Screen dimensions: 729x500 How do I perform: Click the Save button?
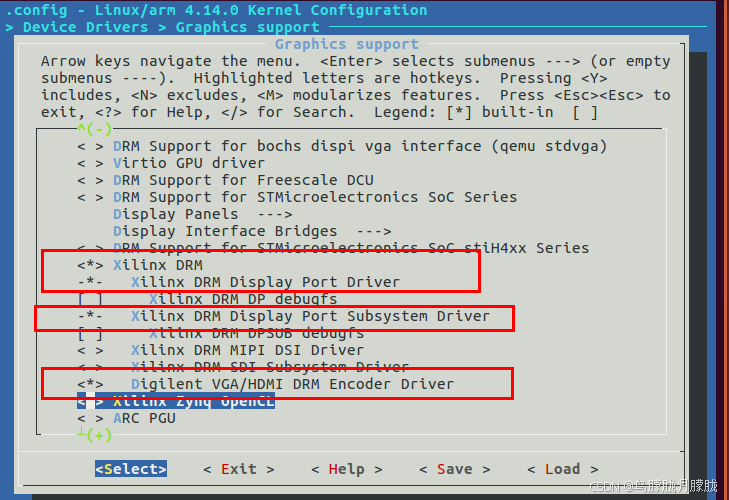tap(454, 469)
